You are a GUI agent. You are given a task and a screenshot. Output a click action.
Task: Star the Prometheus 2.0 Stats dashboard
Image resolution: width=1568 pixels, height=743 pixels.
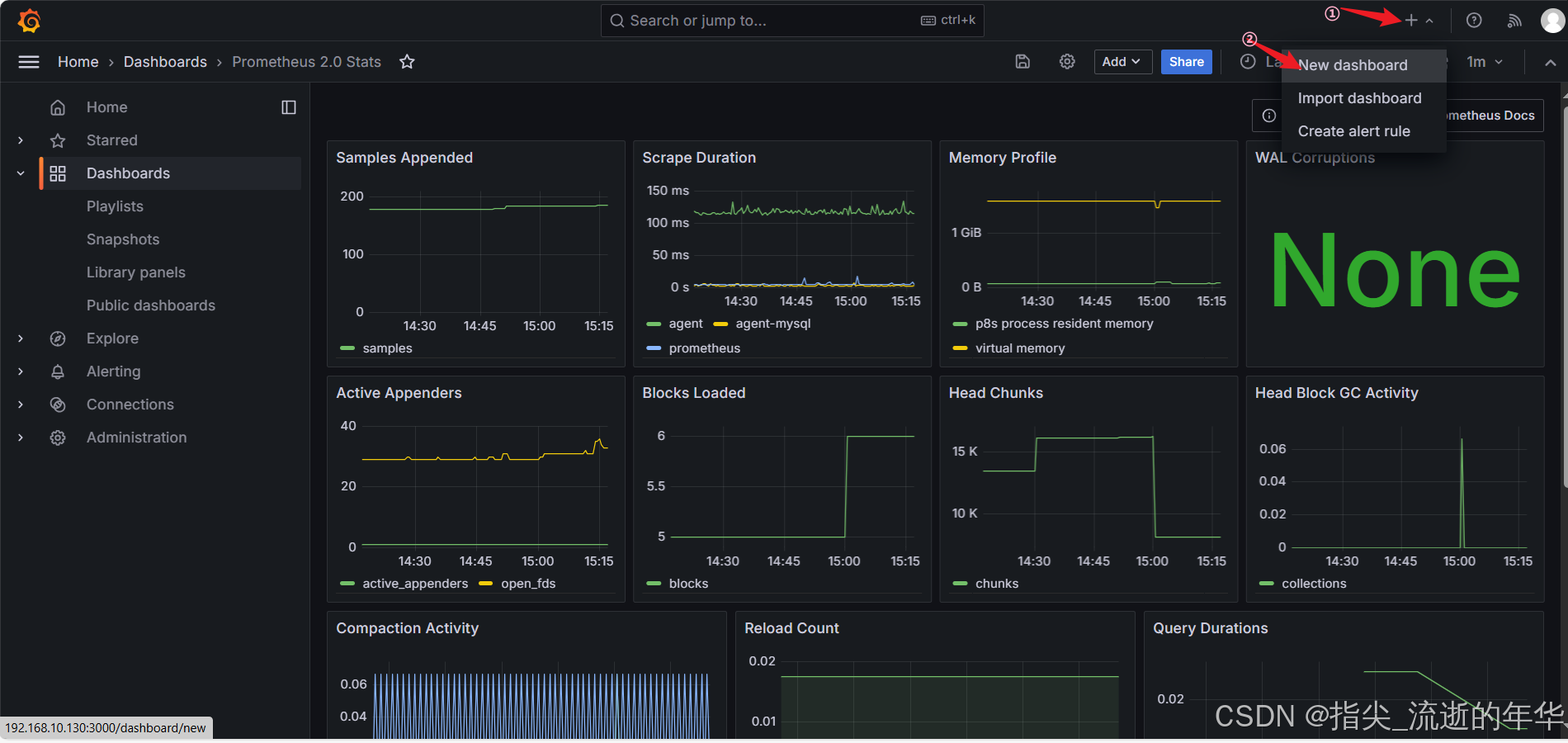pos(407,62)
